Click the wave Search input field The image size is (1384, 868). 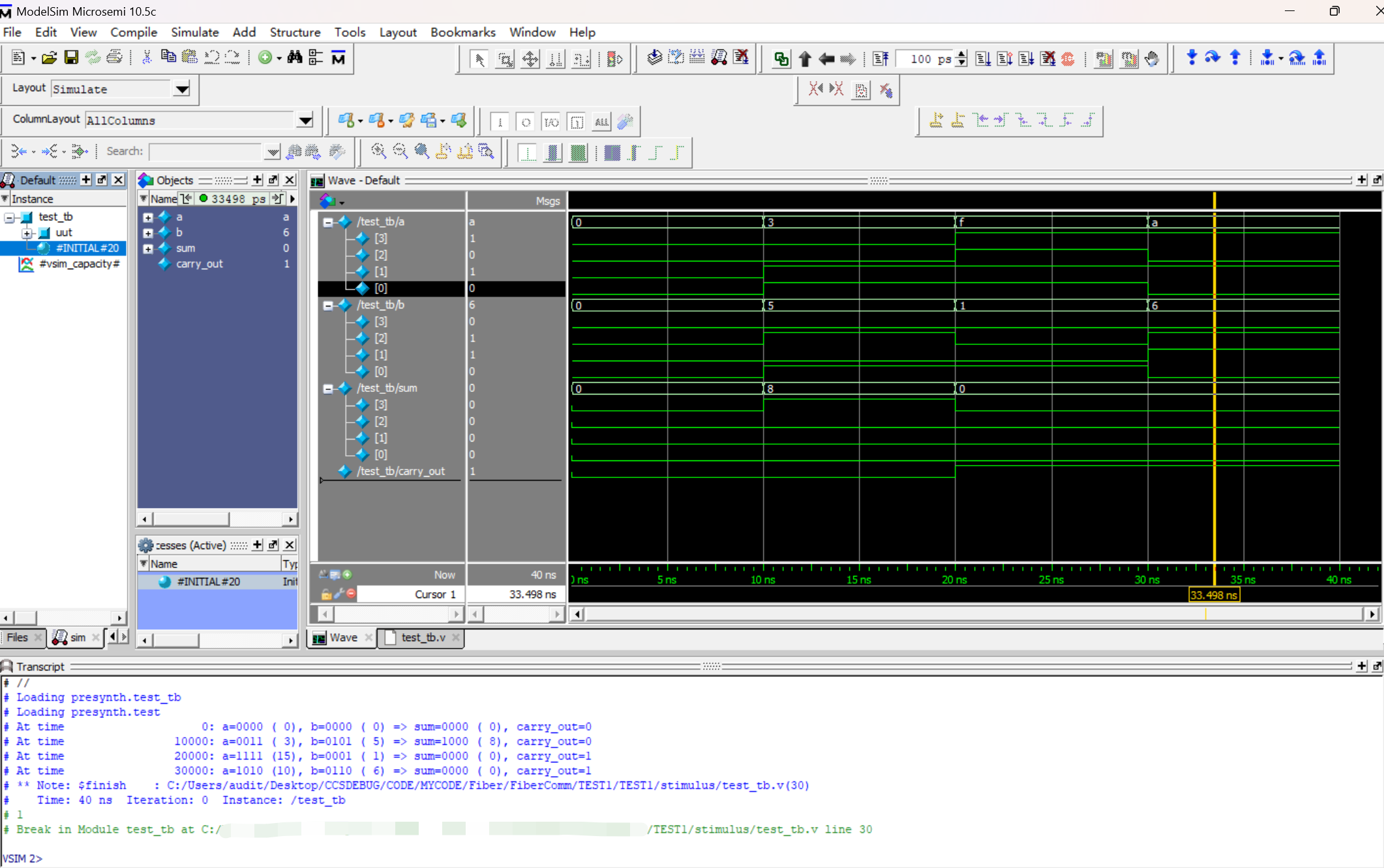click(x=205, y=151)
